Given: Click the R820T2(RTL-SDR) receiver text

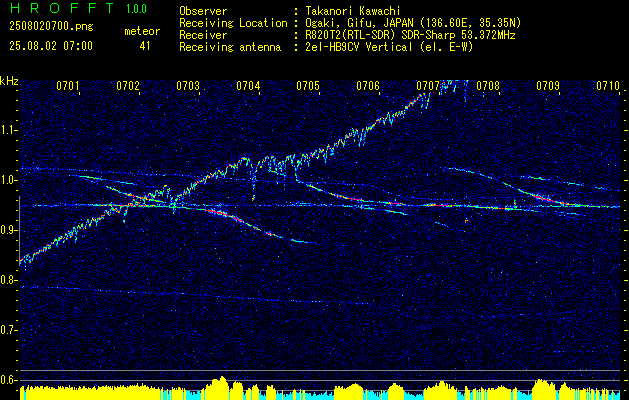Looking at the screenshot, I should pyautogui.click(x=410, y=35).
